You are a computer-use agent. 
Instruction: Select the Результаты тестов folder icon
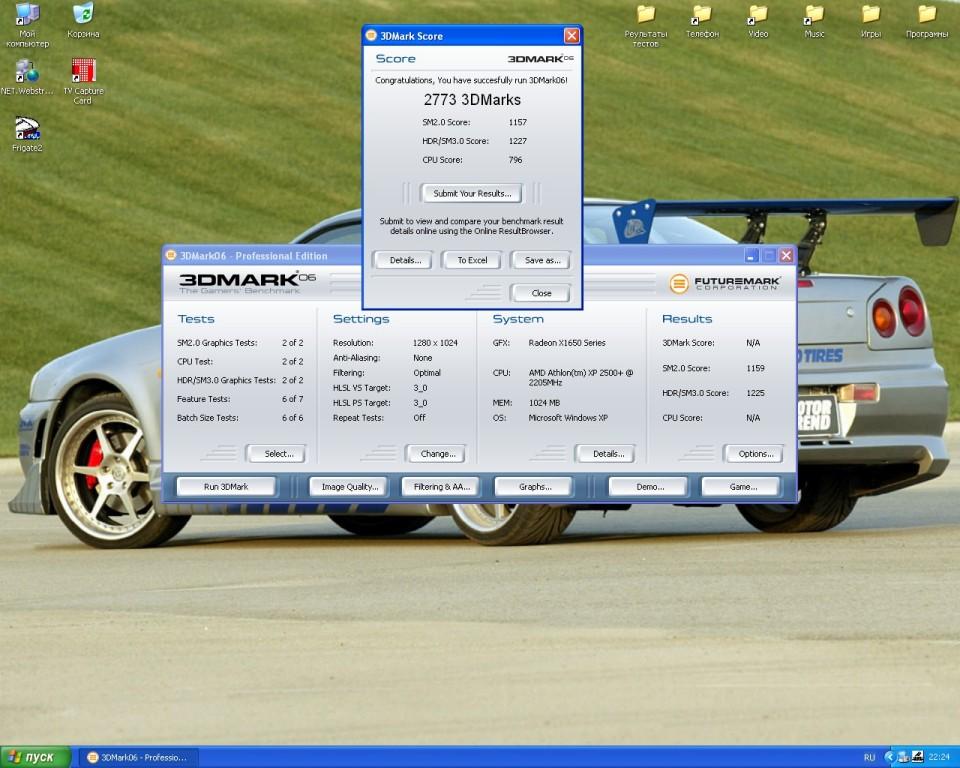point(645,24)
